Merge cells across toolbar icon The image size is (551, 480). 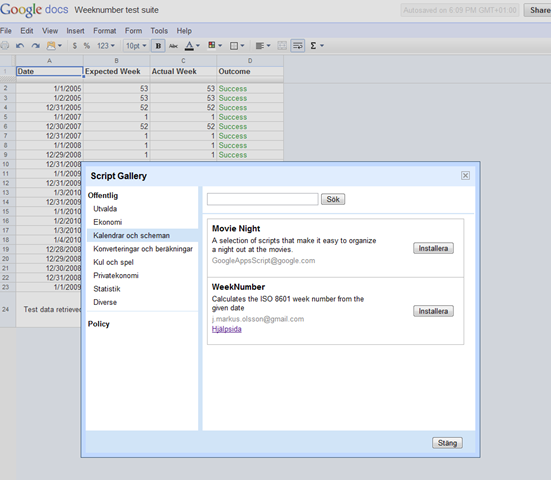coord(282,46)
